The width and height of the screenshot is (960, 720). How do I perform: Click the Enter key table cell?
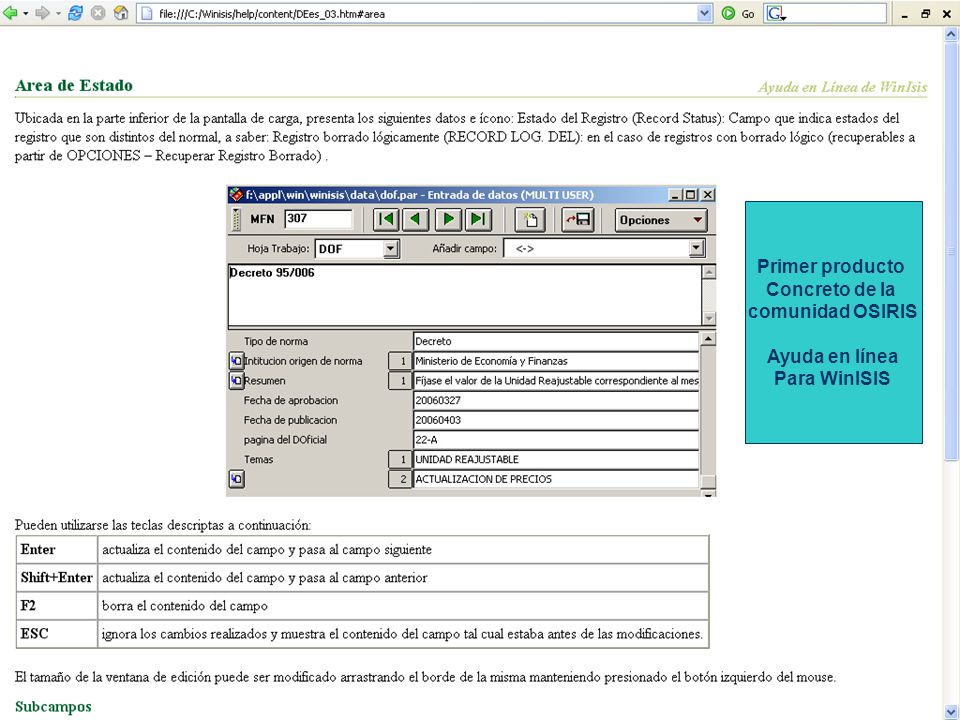point(56,549)
